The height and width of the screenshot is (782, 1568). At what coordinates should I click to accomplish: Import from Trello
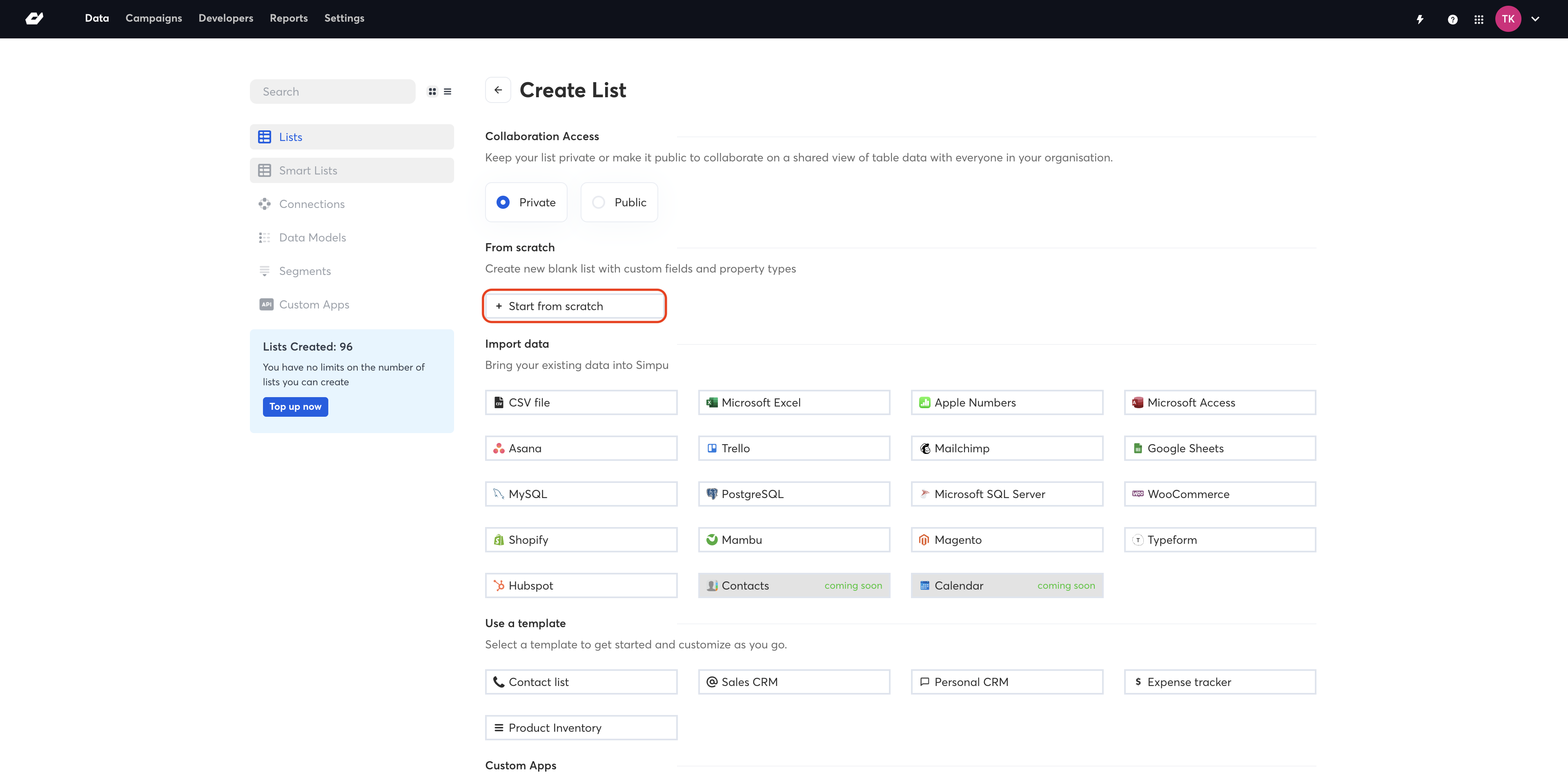coord(794,448)
